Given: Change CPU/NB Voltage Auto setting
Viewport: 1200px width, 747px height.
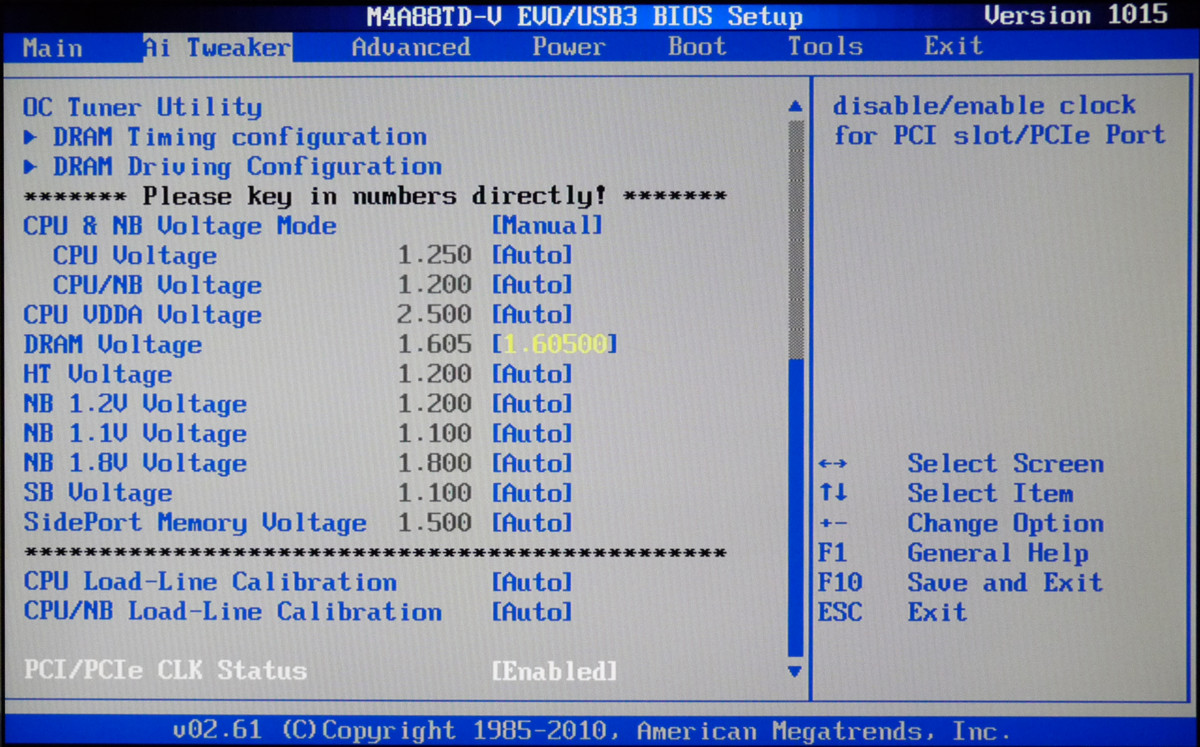Looking at the screenshot, I should (532, 285).
